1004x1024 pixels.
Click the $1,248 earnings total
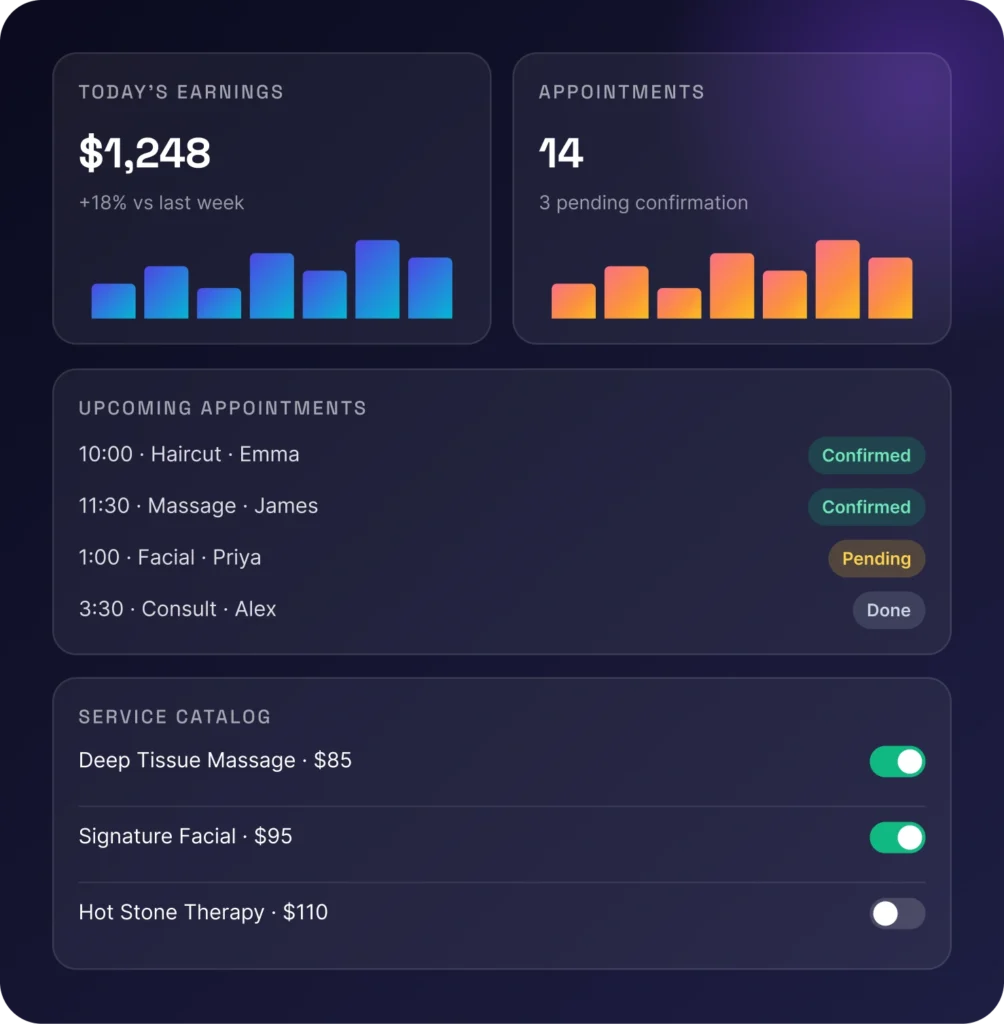[144, 153]
